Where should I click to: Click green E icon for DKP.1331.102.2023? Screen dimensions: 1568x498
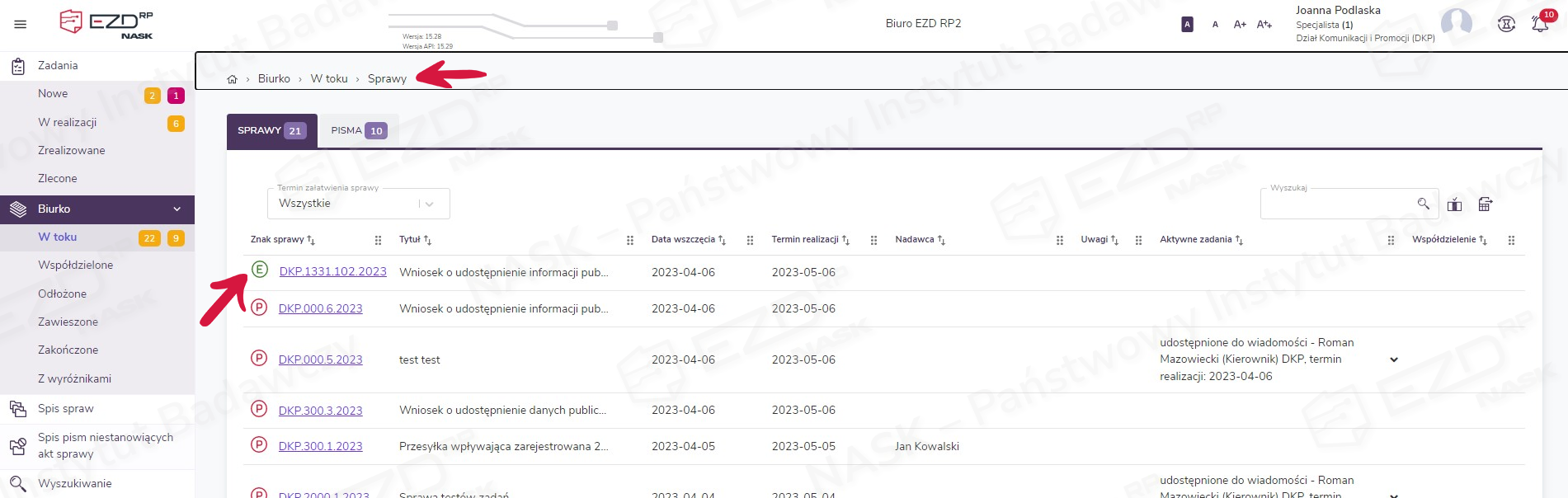pyautogui.click(x=259, y=270)
